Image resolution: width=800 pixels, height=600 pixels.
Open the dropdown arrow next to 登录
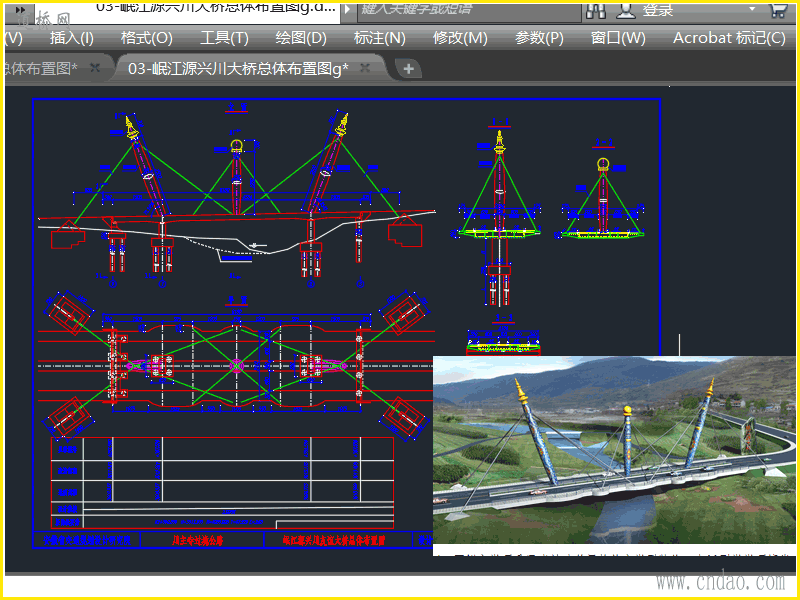(752, 9)
